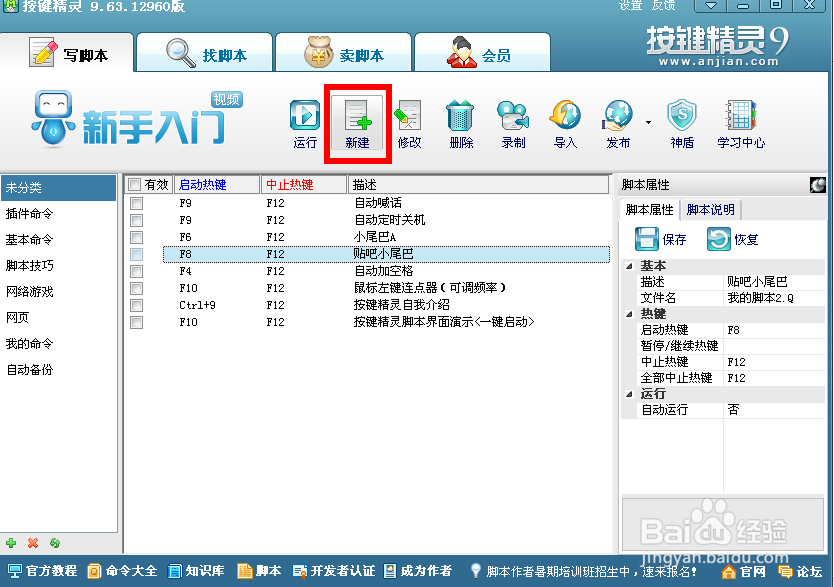This screenshot has width=834, height=587.
Task: Collapse the 热键 property group
Action: [x=630, y=314]
